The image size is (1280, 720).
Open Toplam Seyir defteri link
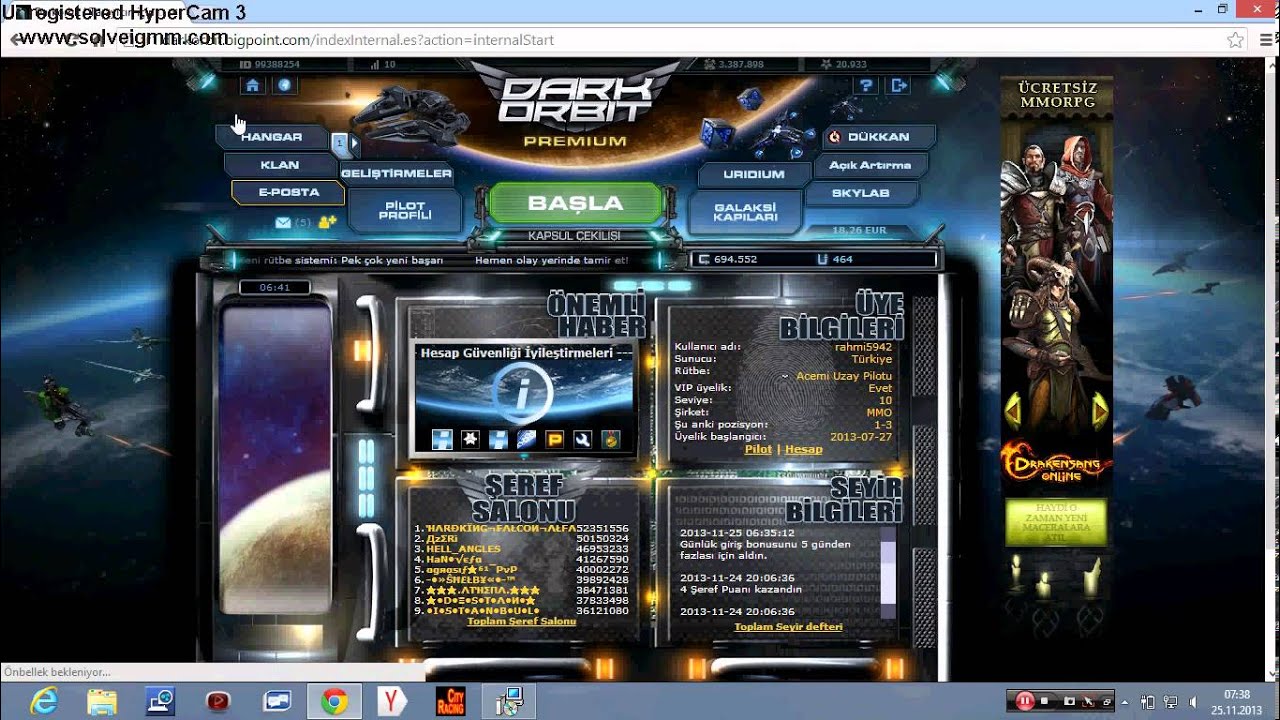point(788,627)
